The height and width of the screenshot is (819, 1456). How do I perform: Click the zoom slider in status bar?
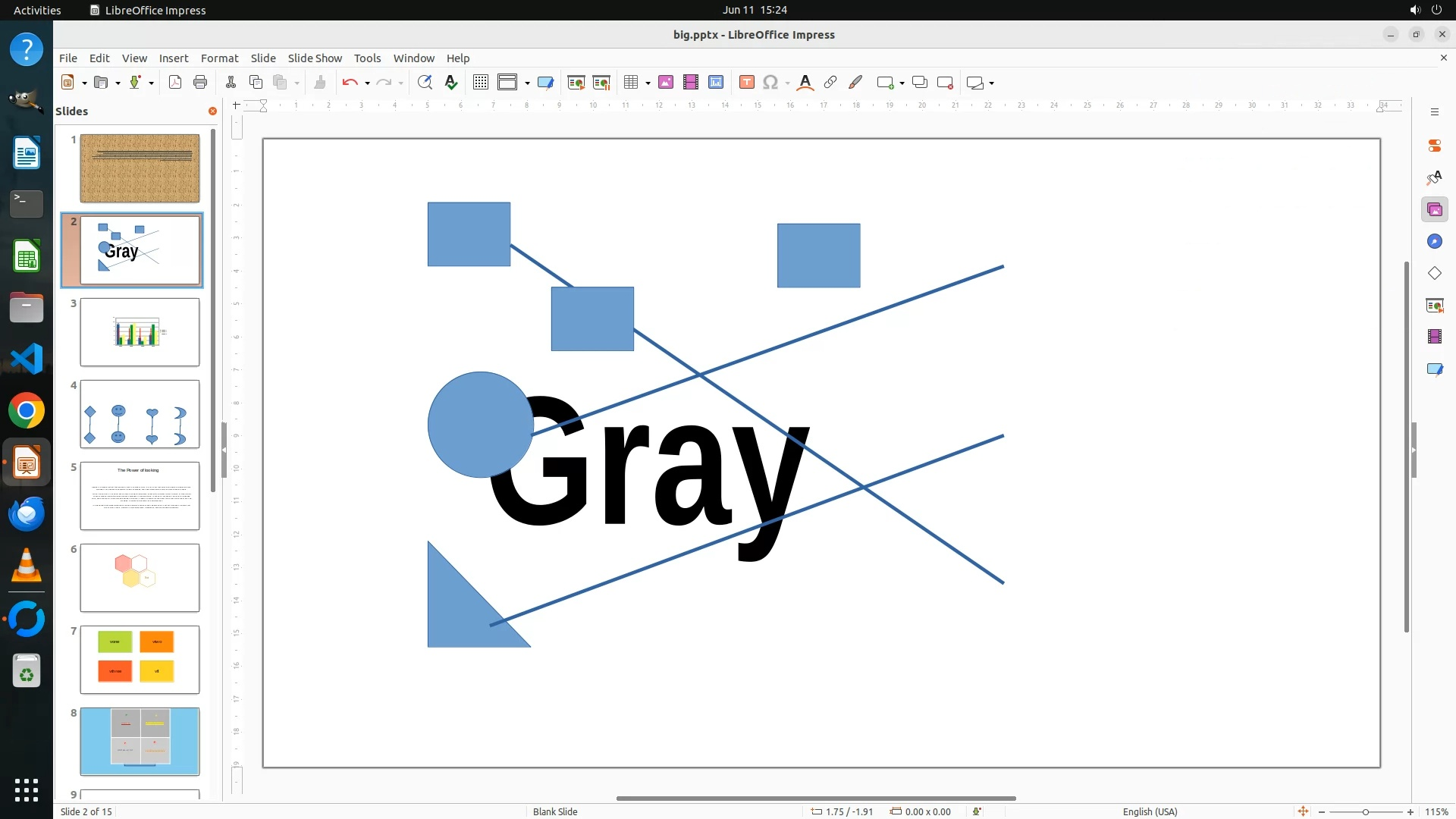(x=1365, y=811)
